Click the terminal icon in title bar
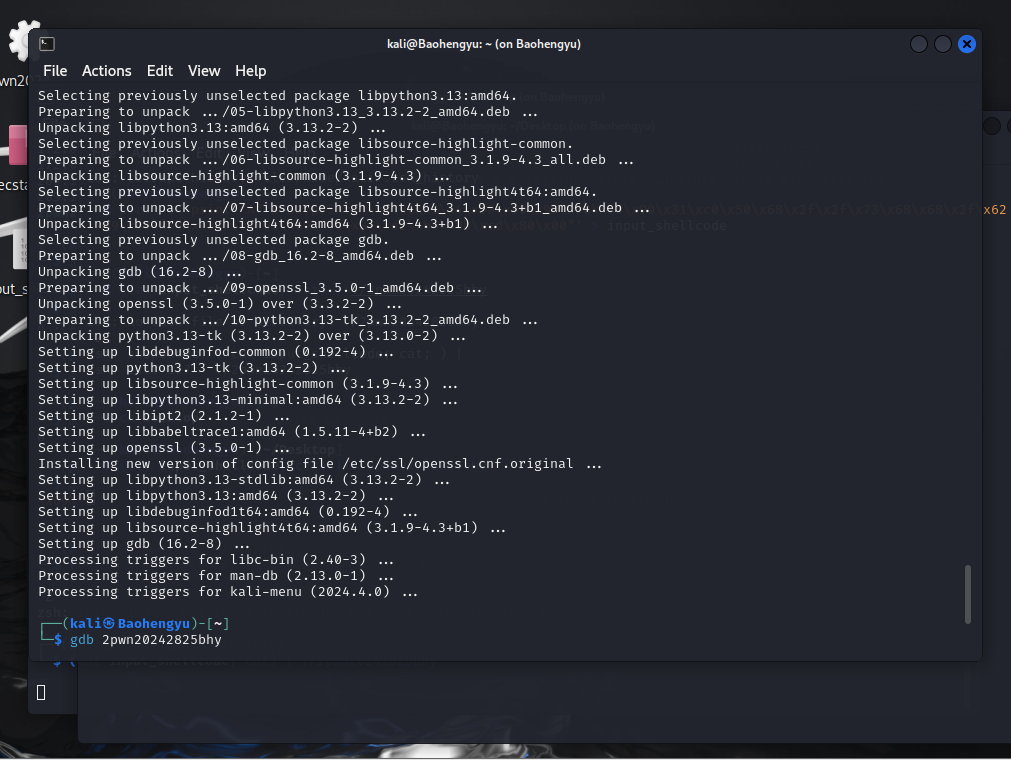Screen dimensions: 1011x760 pyautogui.click(x=47, y=44)
